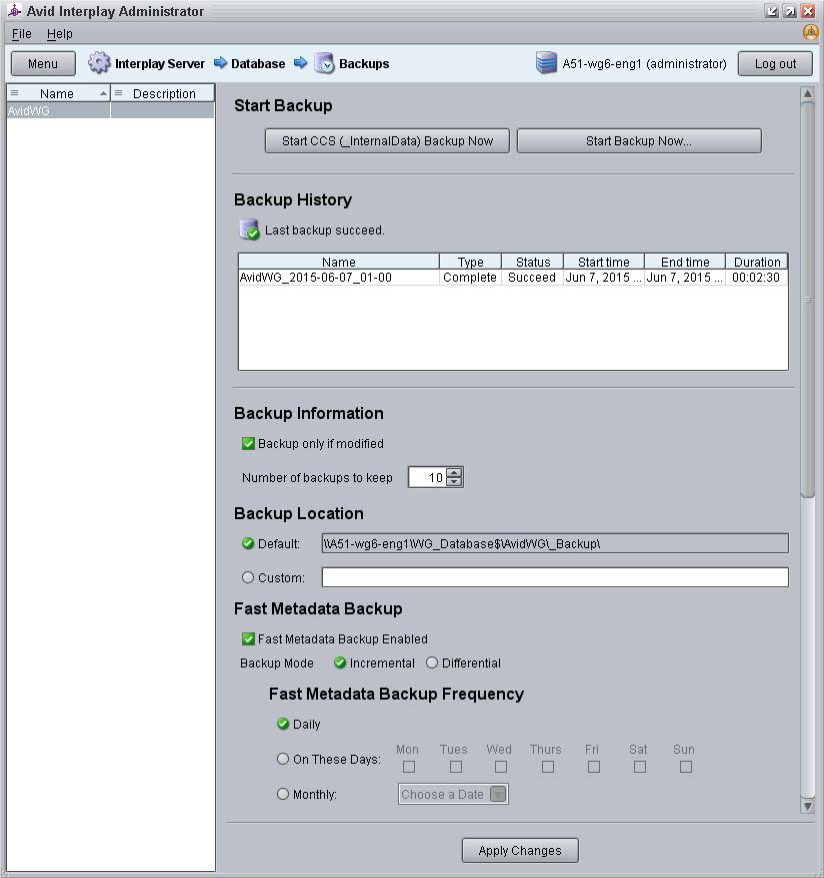Click the Status column header

[532, 261]
